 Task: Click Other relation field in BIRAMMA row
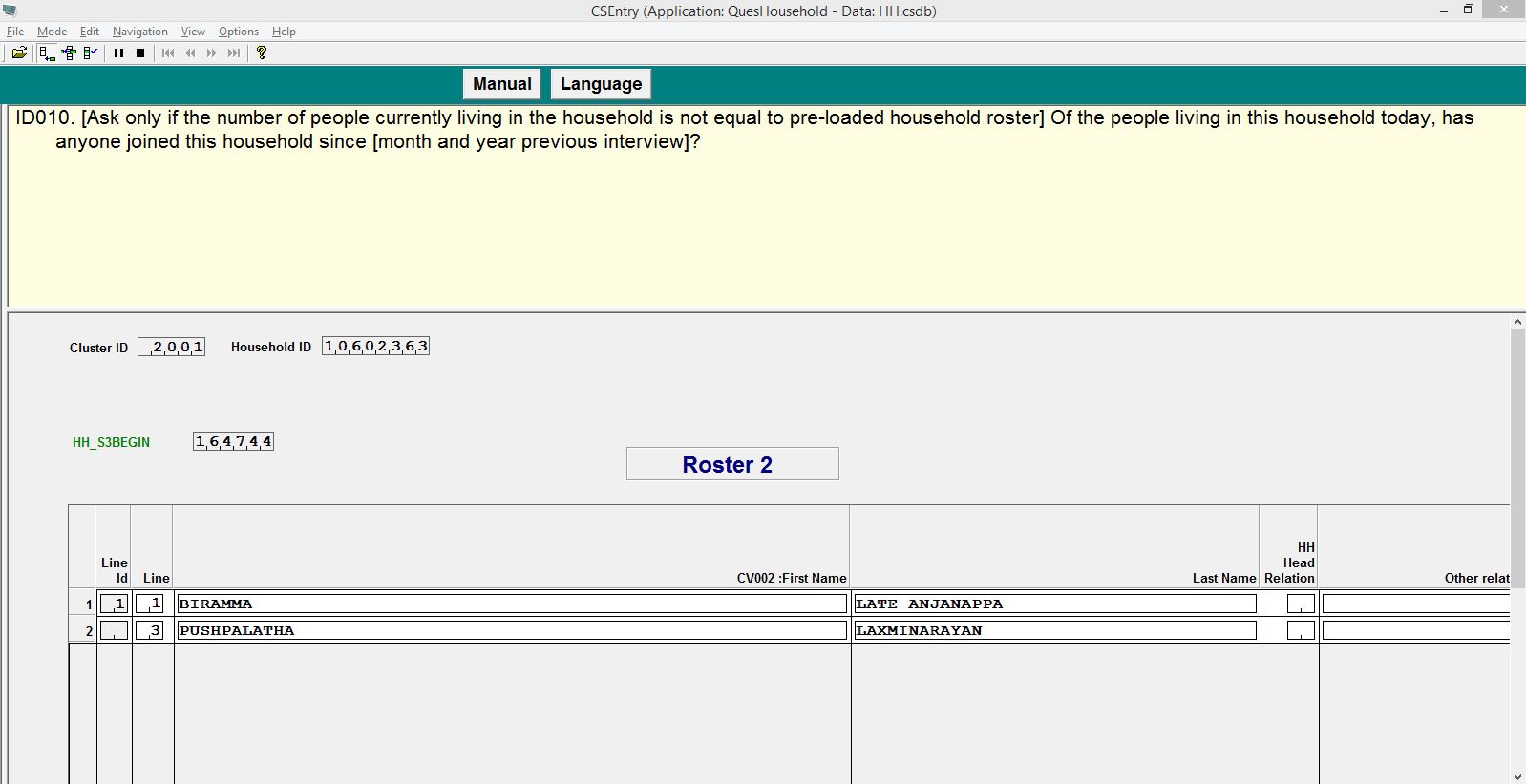point(1415,604)
